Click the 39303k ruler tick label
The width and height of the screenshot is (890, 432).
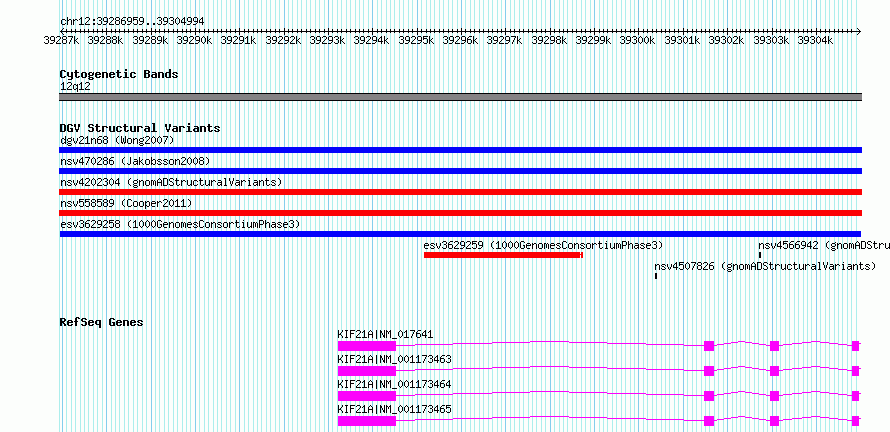pos(771,40)
